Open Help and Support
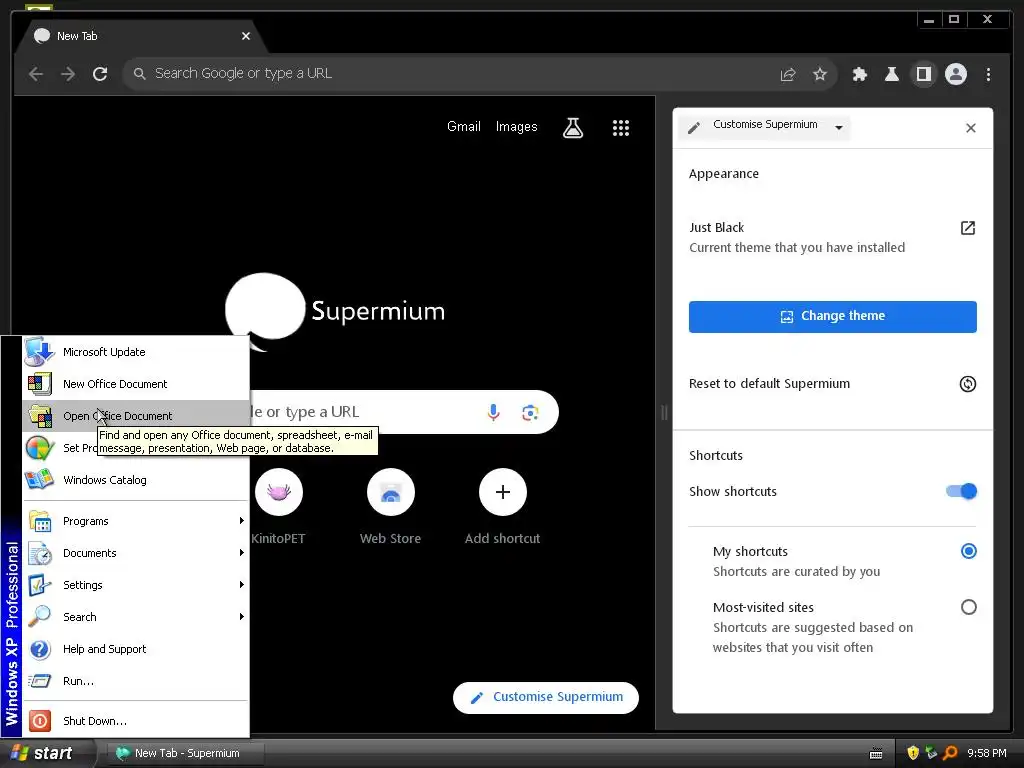Screen dimensions: 1024x768 (136, 649)
